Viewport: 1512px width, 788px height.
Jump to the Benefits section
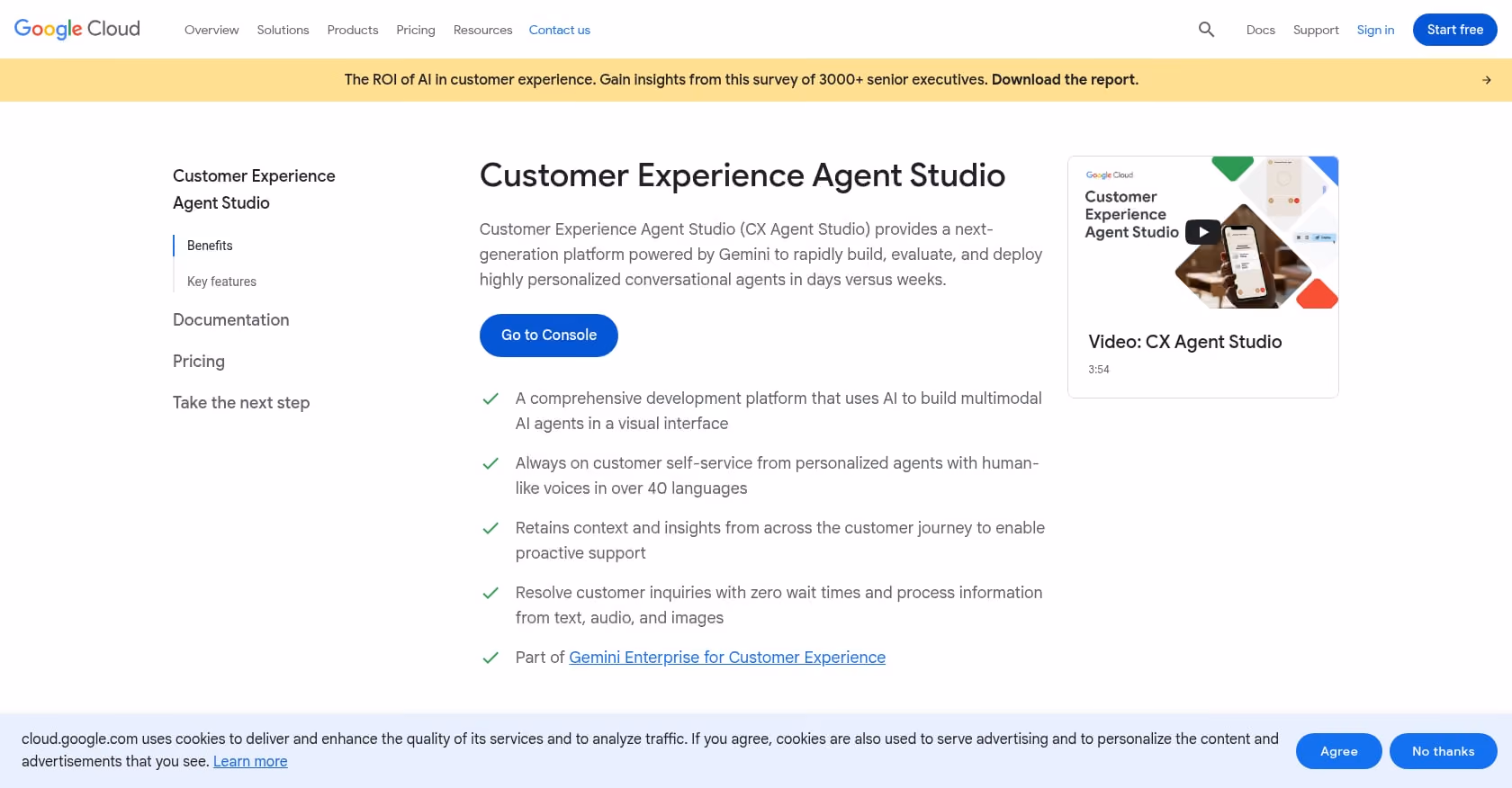pyautogui.click(x=210, y=246)
